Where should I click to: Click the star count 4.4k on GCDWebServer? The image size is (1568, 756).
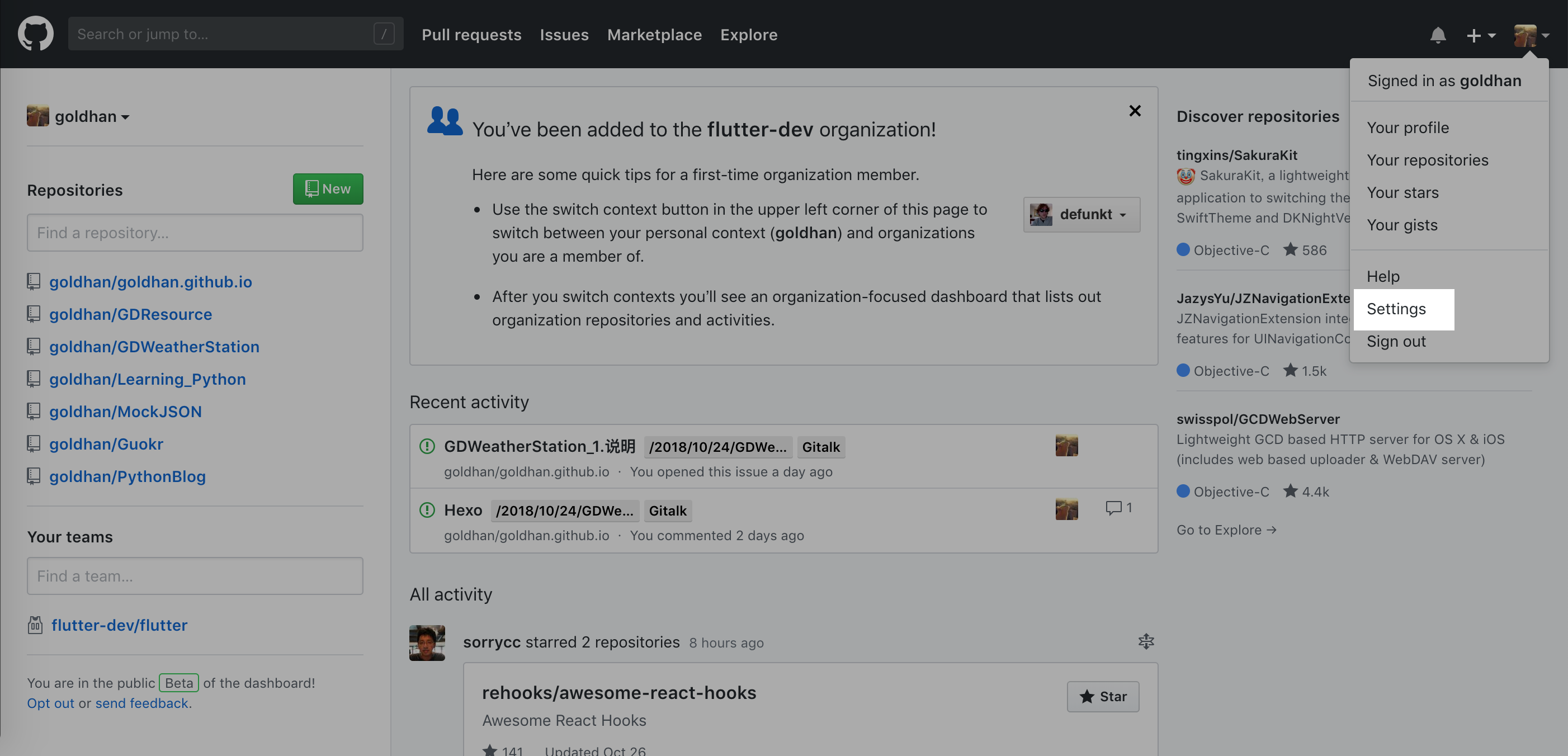pyautogui.click(x=1305, y=491)
